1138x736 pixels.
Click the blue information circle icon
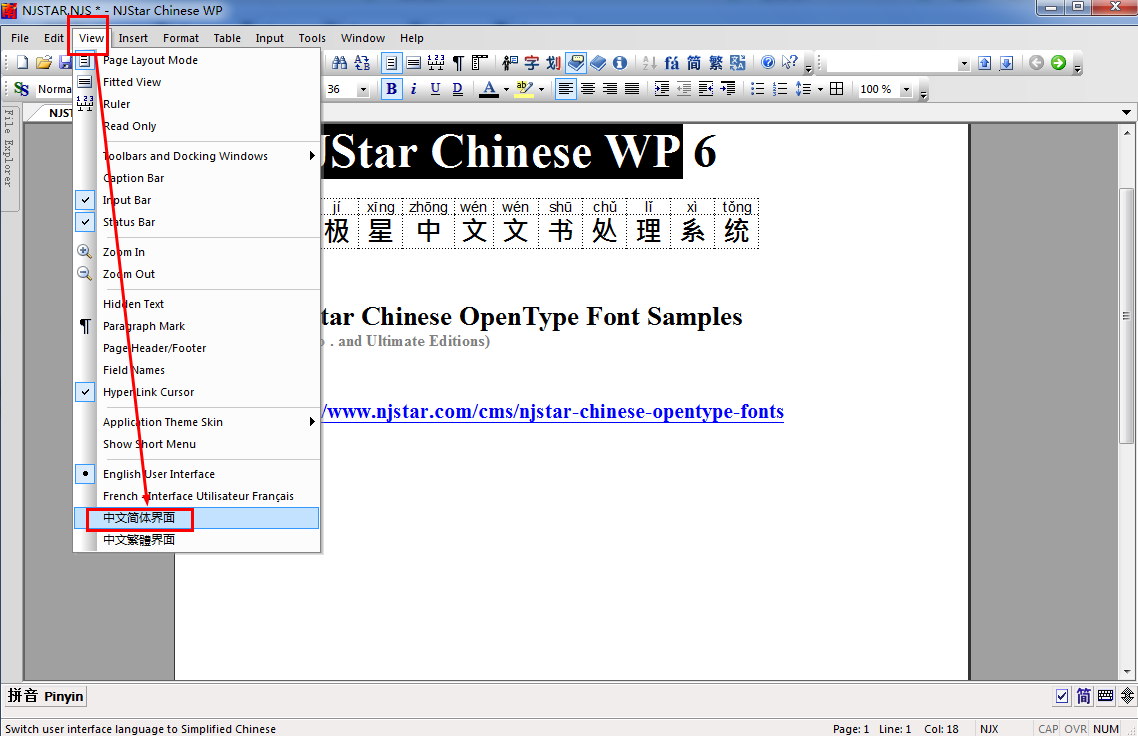[x=620, y=63]
